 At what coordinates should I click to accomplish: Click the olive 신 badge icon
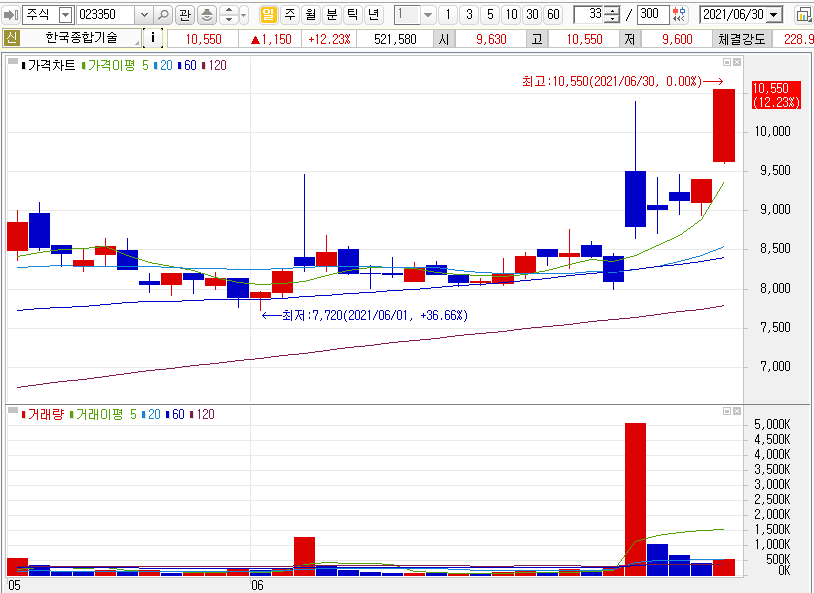[x=11, y=38]
